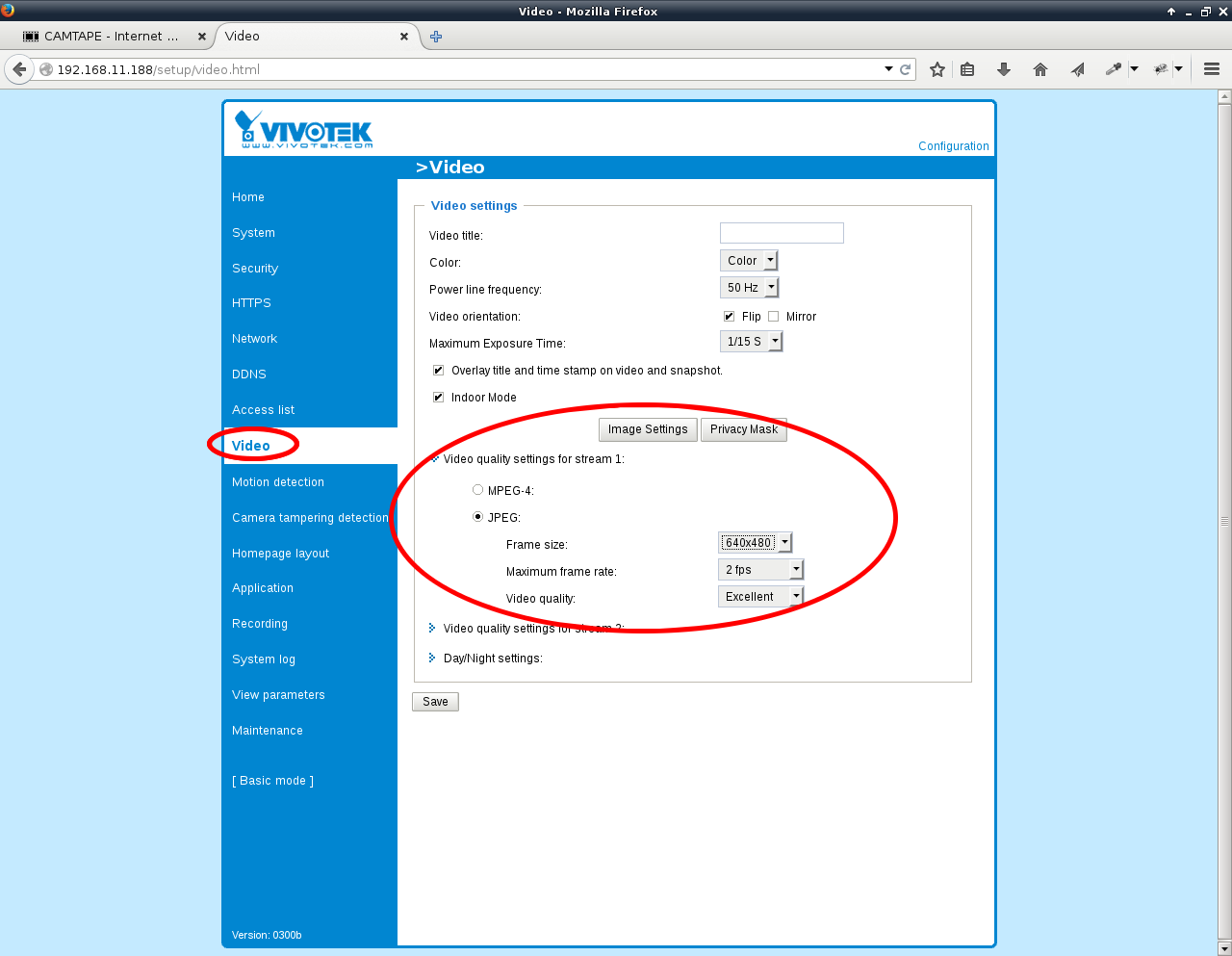Show bookmarks list icon in toolbar
Image resolution: width=1232 pixels, height=956 pixels.
tap(968, 69)
